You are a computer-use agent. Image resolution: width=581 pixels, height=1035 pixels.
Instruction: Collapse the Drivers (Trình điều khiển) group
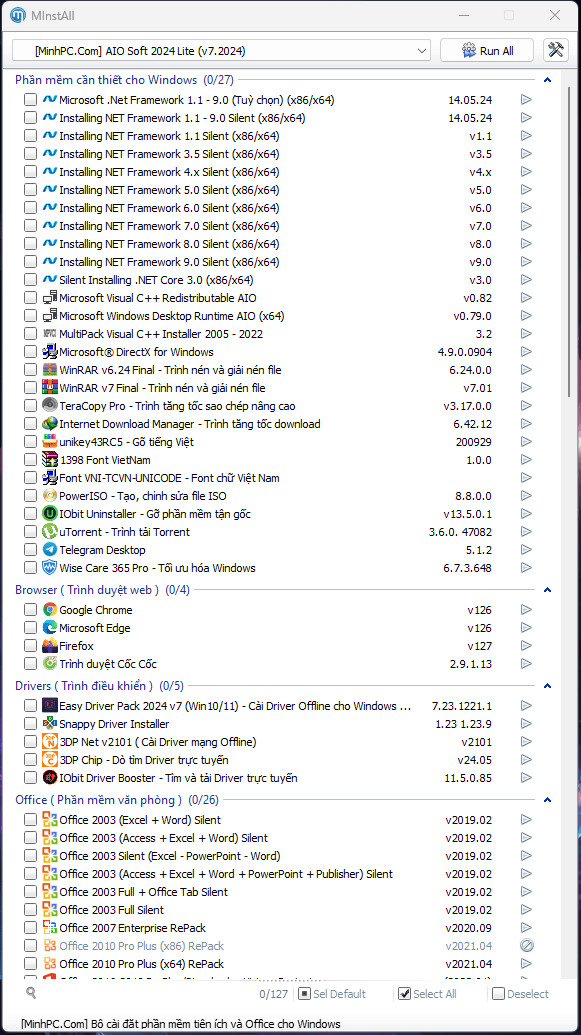pos(547,686)
